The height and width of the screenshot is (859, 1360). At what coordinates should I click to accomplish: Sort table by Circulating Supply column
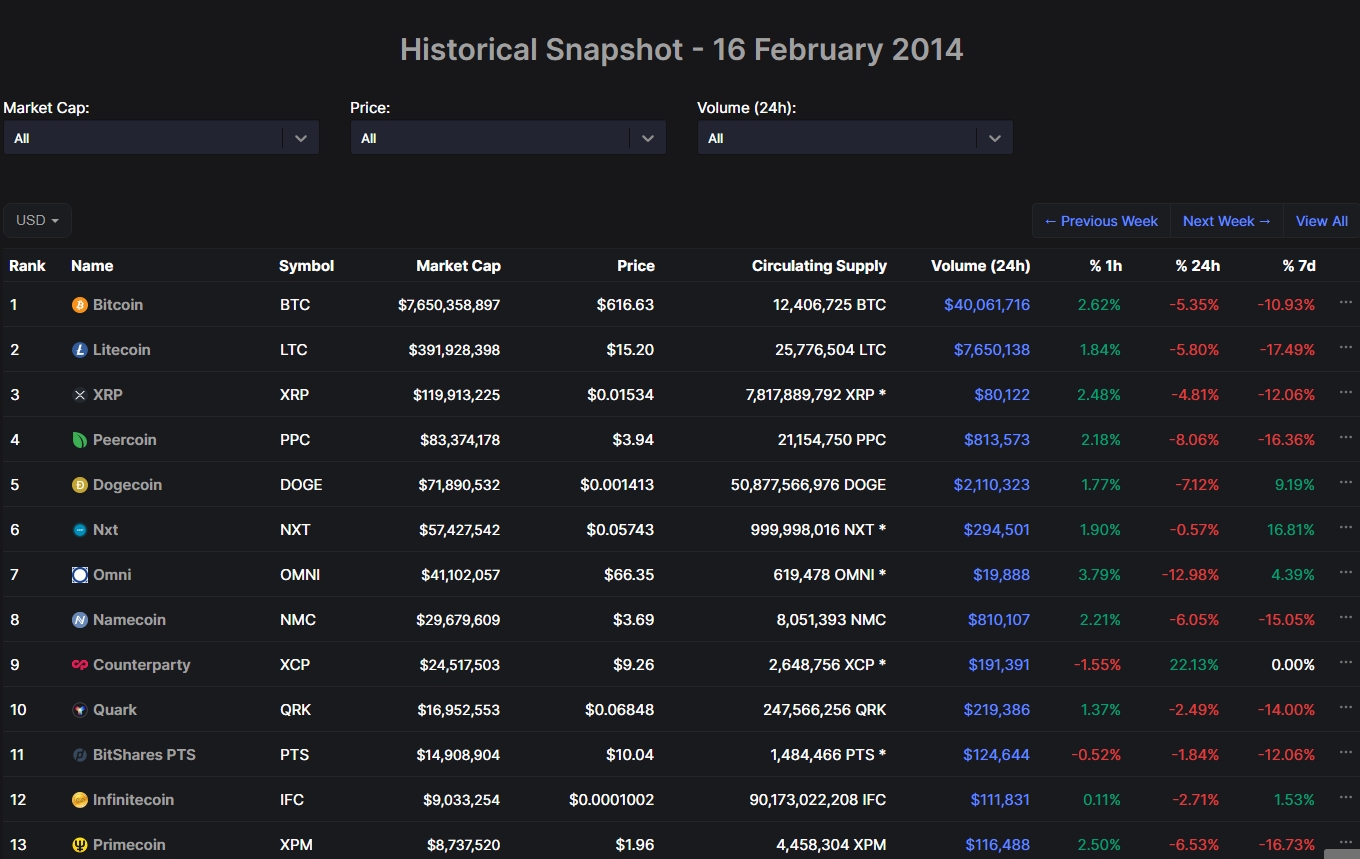pos(819,266)
